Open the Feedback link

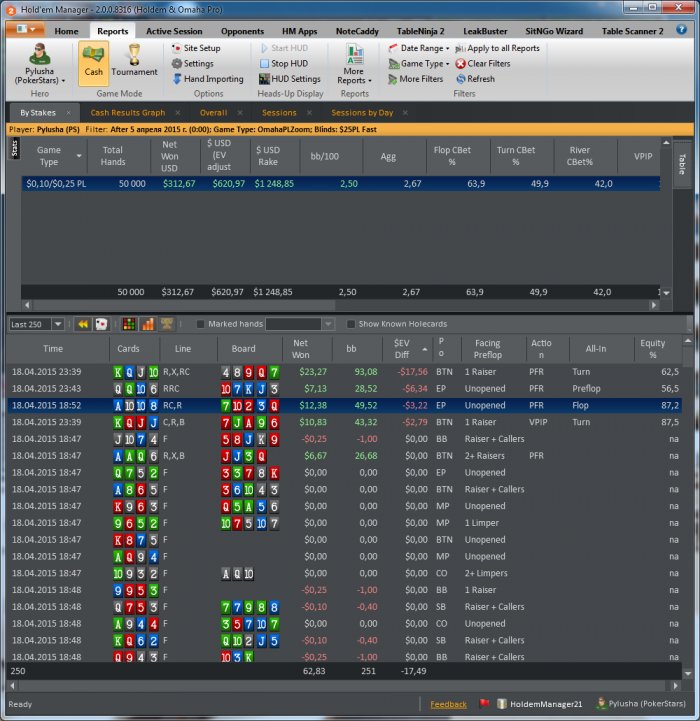pyautogui.click(x=448, y=704)
